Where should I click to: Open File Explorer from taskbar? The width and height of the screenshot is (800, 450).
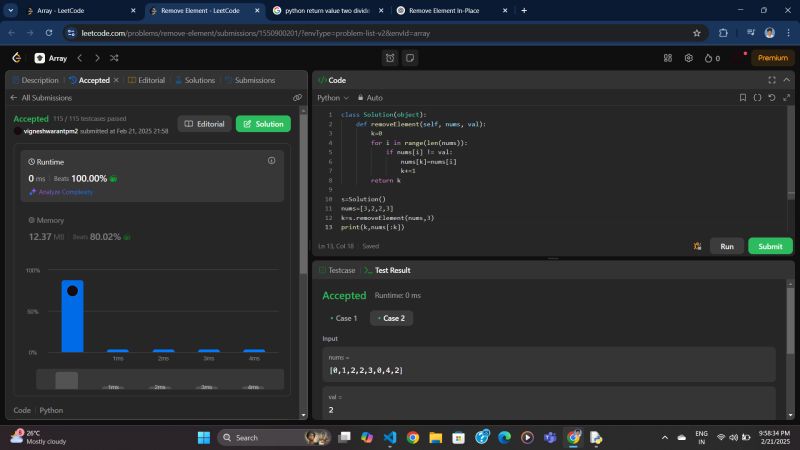click(435, 438)
